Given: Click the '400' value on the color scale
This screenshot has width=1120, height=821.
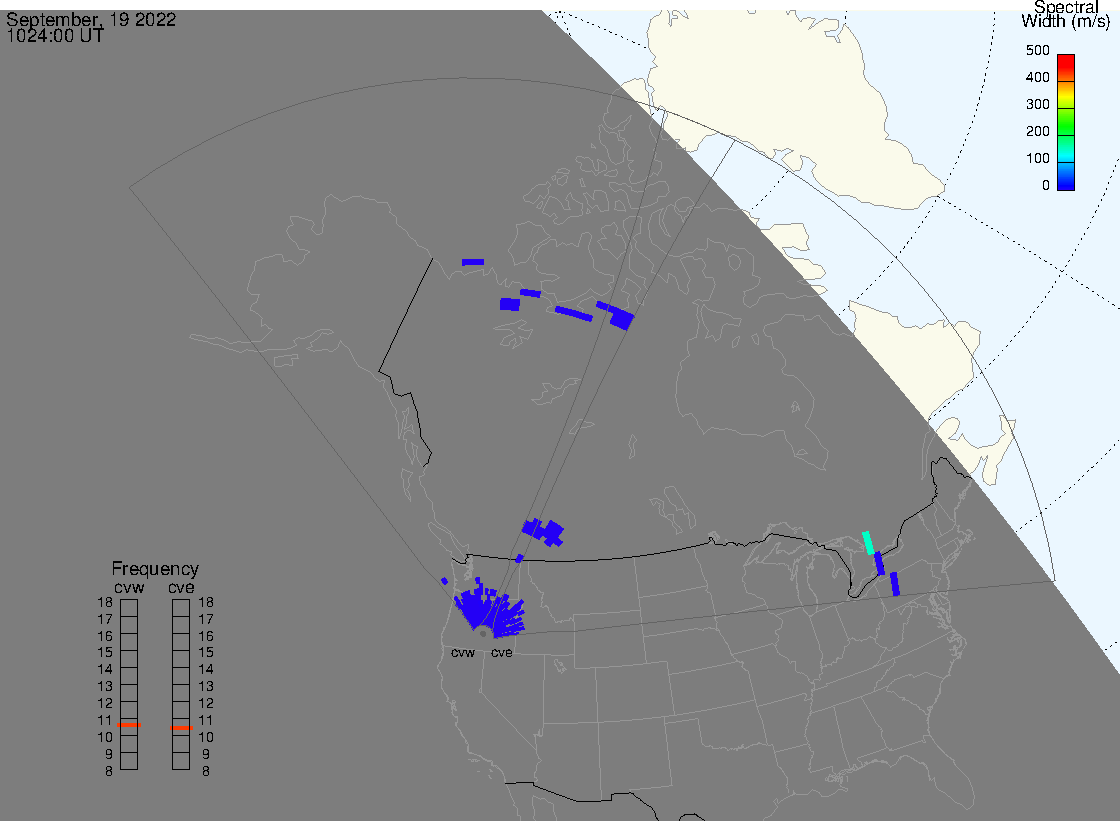Looking at the screenshot, I should pyautogui.click(x=1037, y=77).
